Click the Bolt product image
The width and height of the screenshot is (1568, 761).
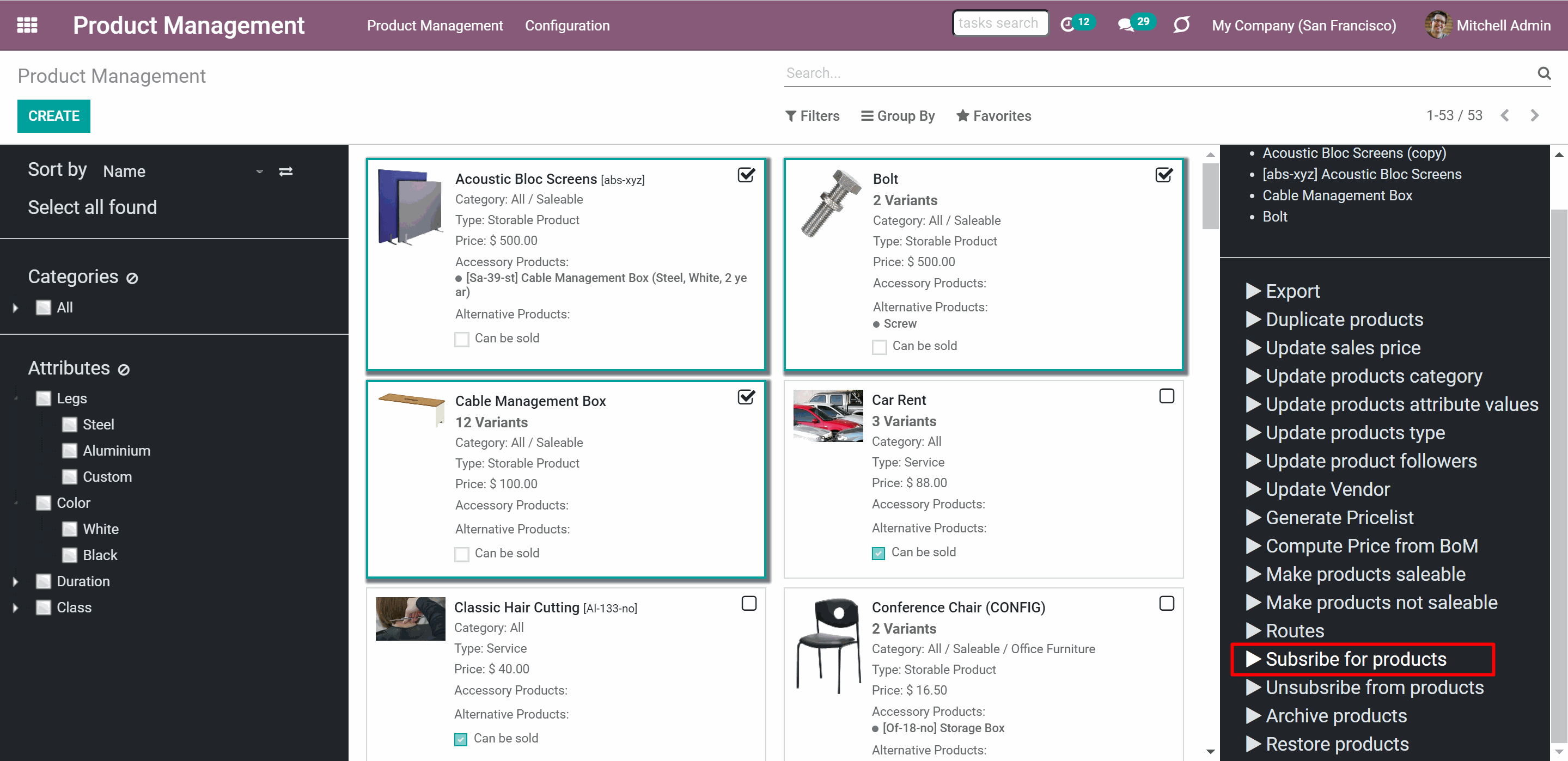point(830,203)
